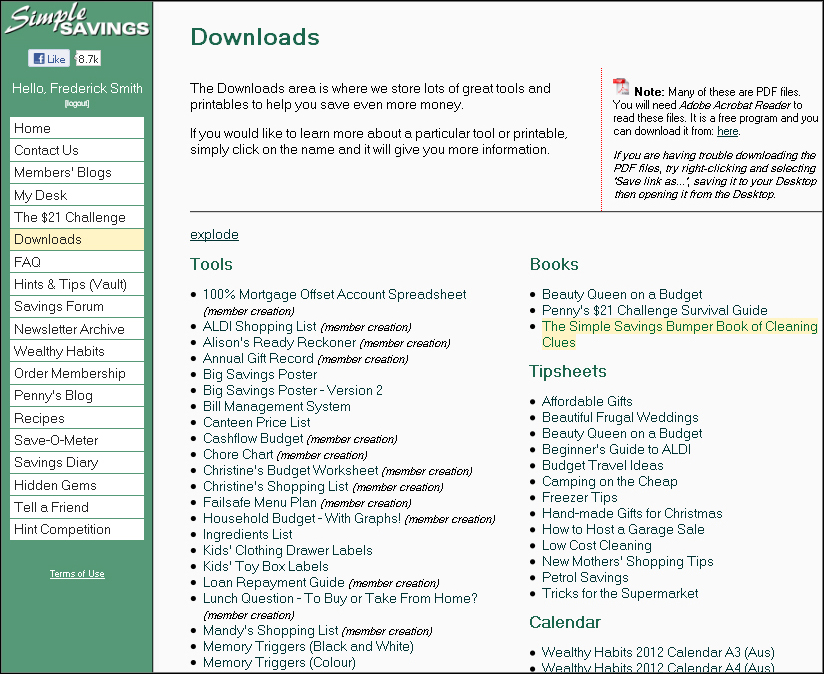Open Newsletter Archive
The width and height of the screenshot is (824, 674).
point(77,329)
